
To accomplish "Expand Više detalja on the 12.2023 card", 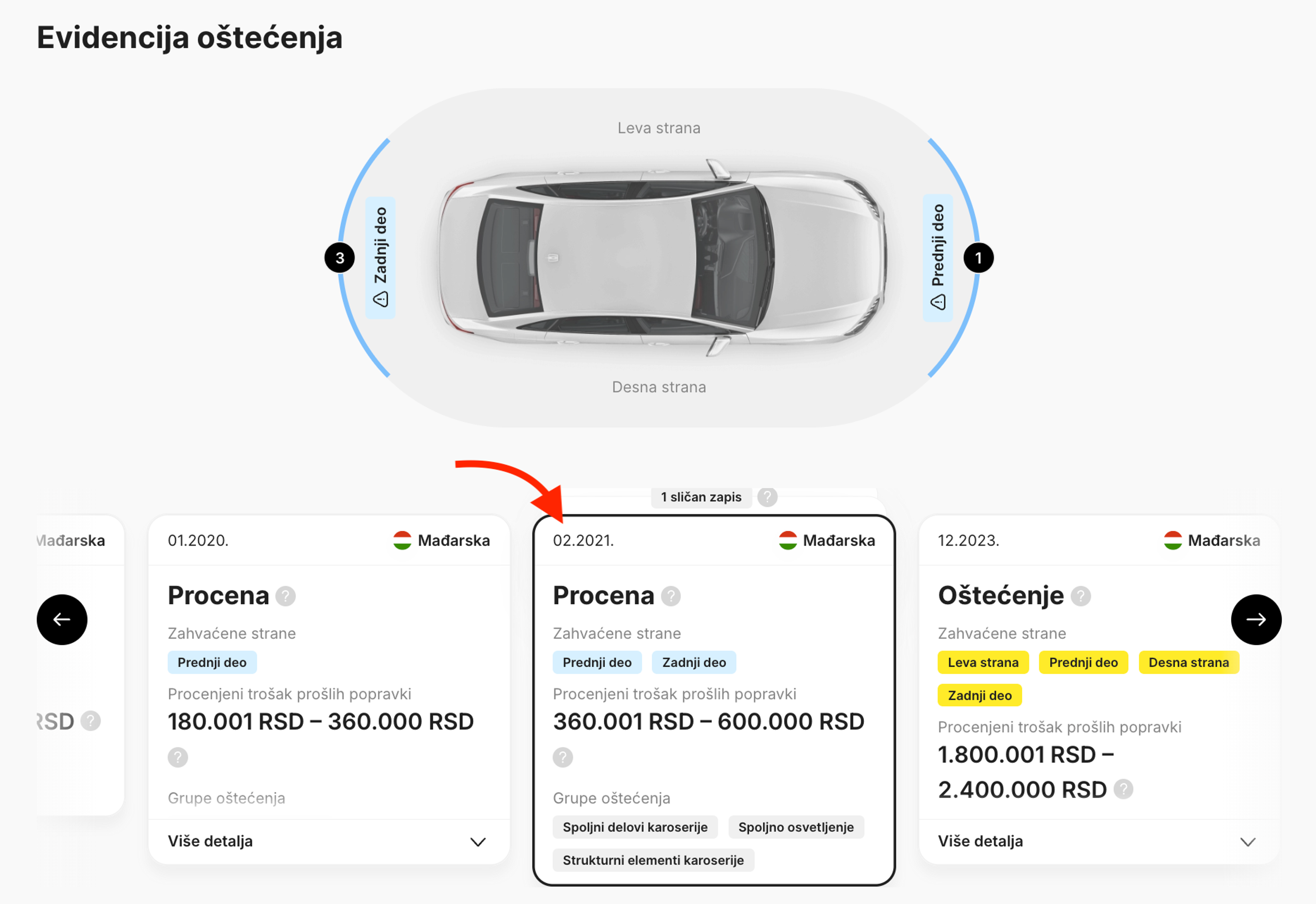I will [x=1099, y=841].
